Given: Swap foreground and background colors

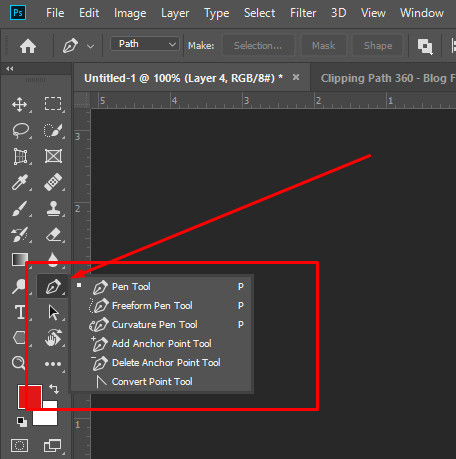Looking at the screenshot, I should (54, 389).
